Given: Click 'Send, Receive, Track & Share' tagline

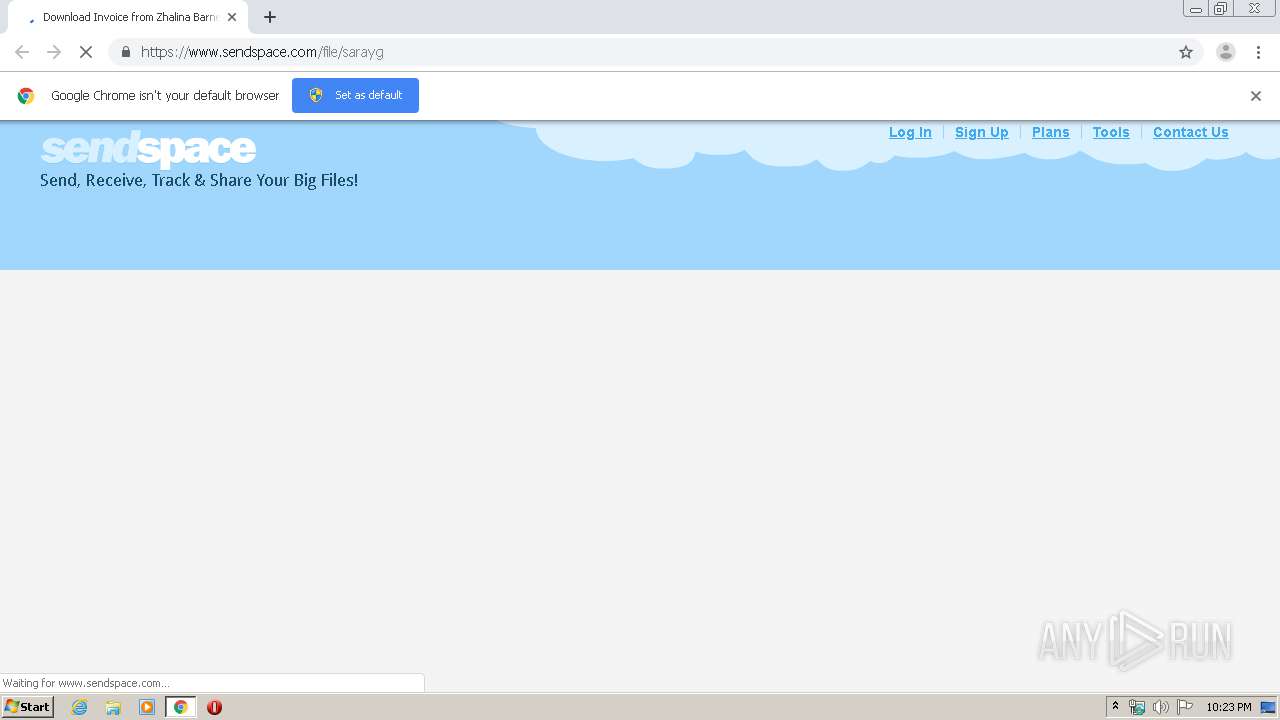Looking at the screenshot, I should click(199, 181).
